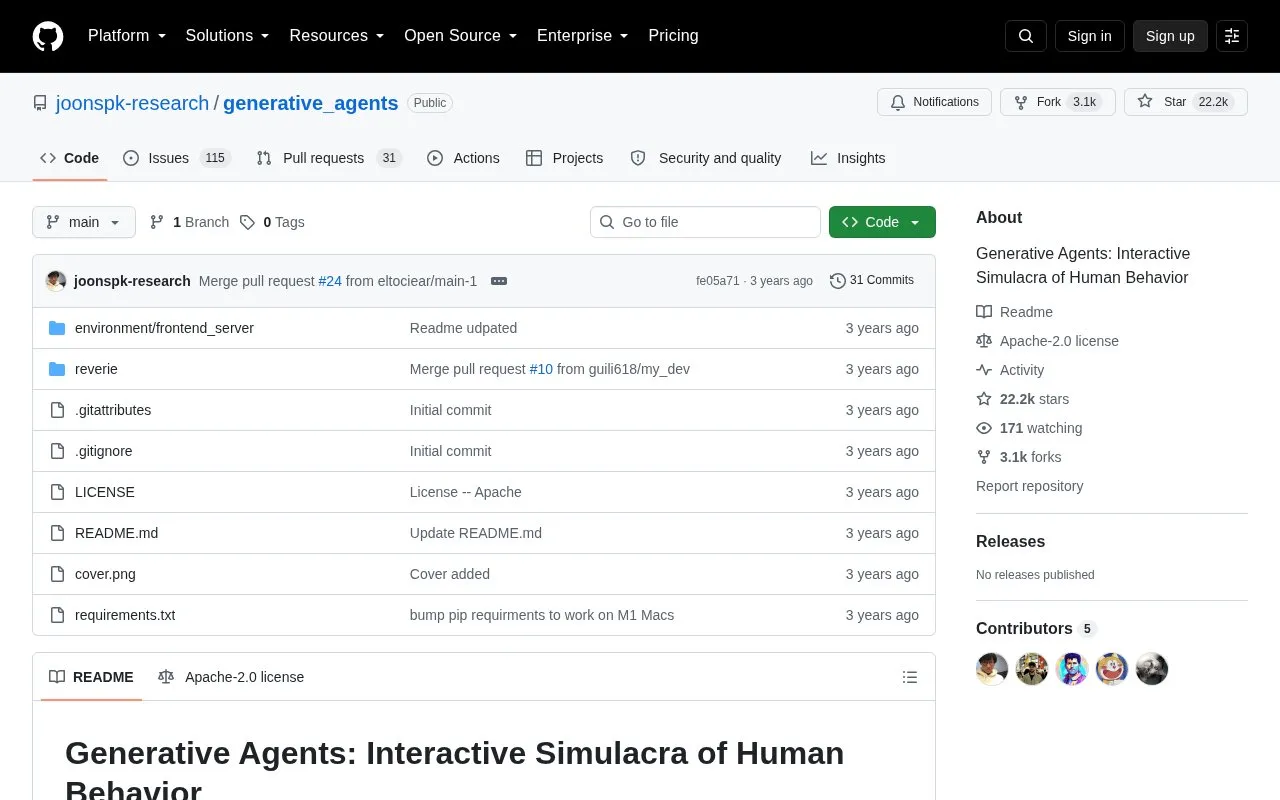Image resolution: width=1280 pixels, height=800 pixels.
Task: Open the Readme link in About sidebar
Action: [1015, 312]
